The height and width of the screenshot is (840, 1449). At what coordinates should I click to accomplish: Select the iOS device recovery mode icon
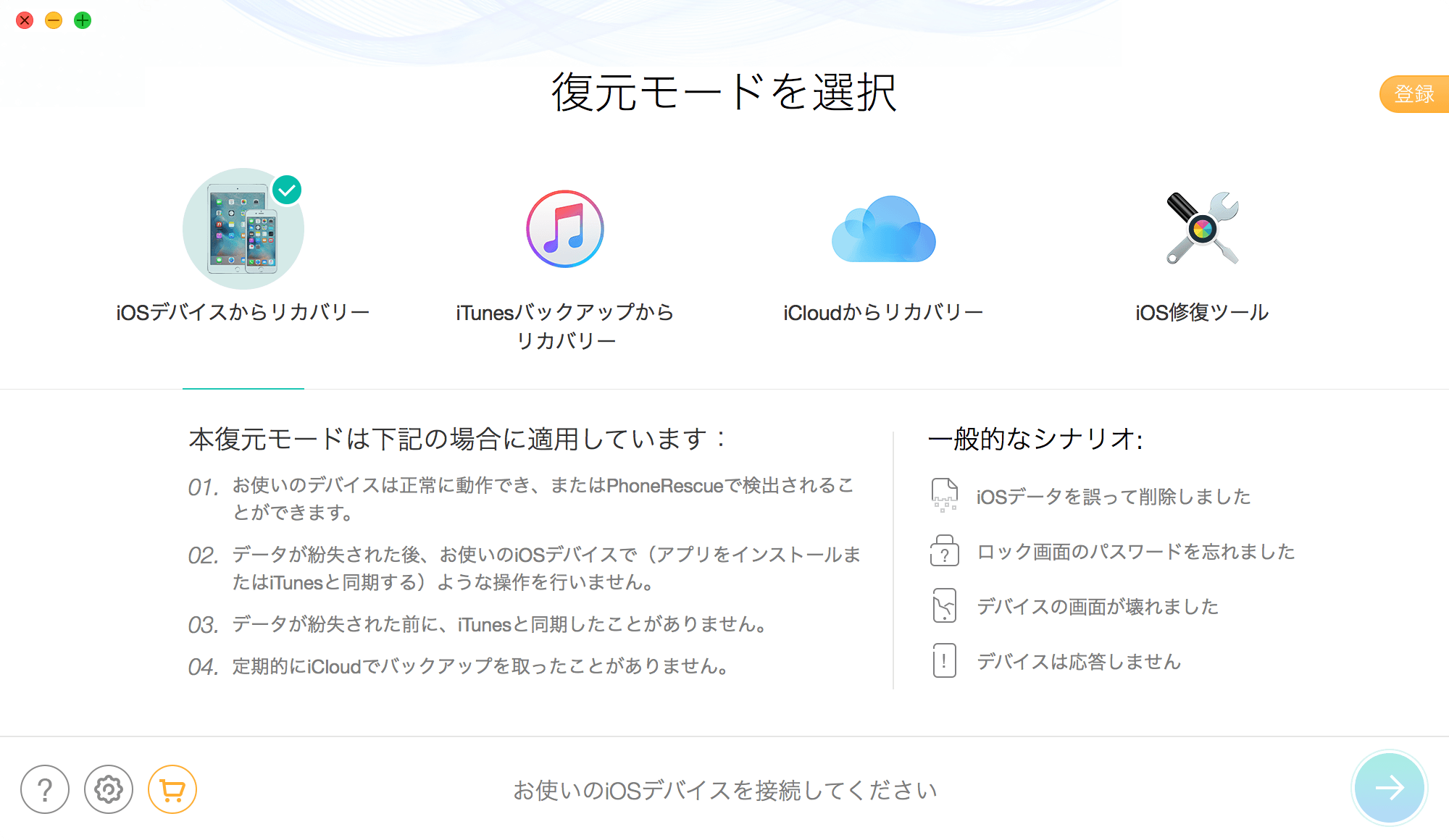243,229
